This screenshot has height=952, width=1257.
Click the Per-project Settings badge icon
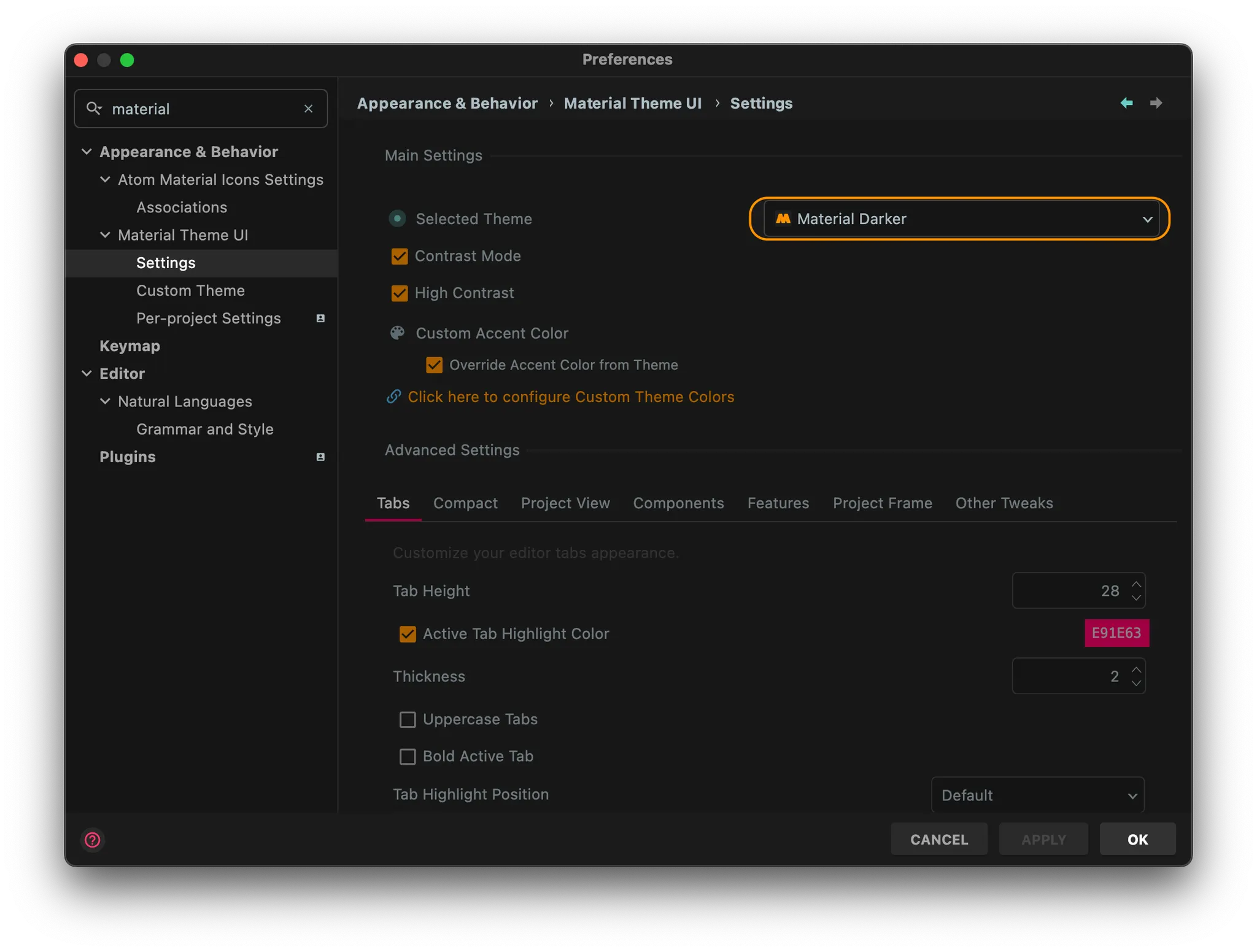pos(320,318)
